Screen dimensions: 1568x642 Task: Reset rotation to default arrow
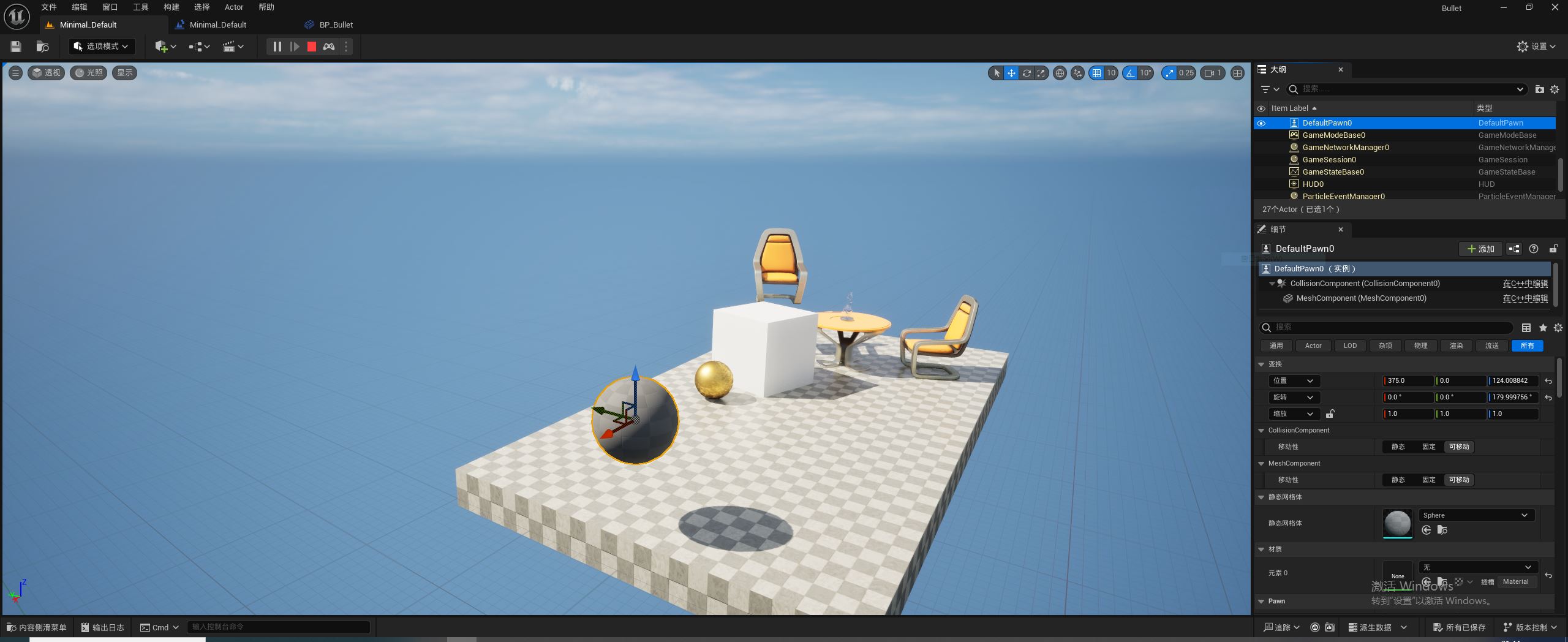1548,398
